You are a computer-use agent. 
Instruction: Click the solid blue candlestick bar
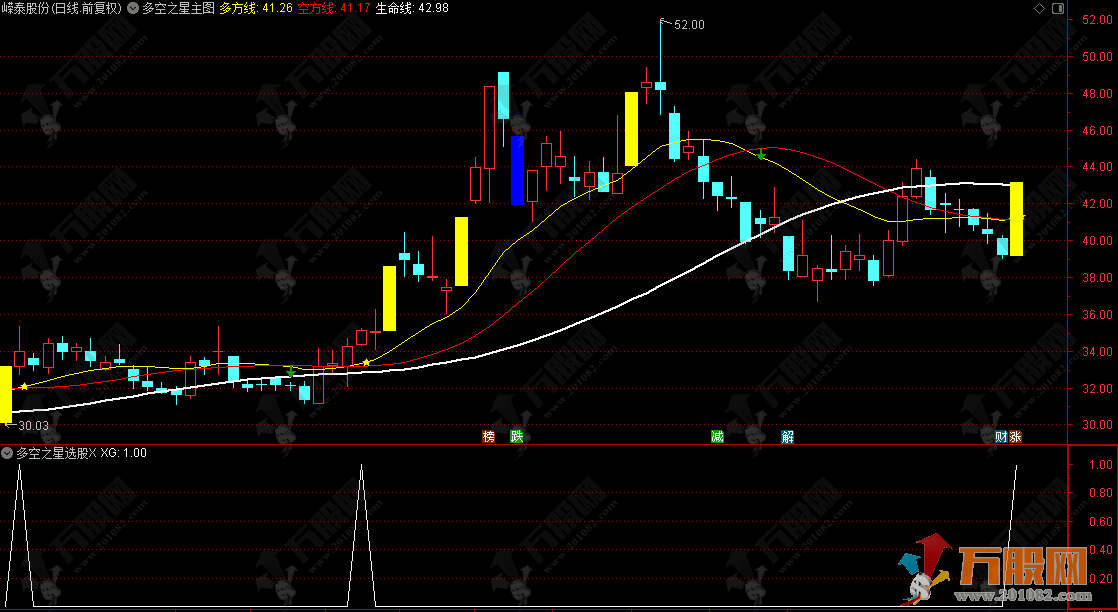(x=517, y=170)
